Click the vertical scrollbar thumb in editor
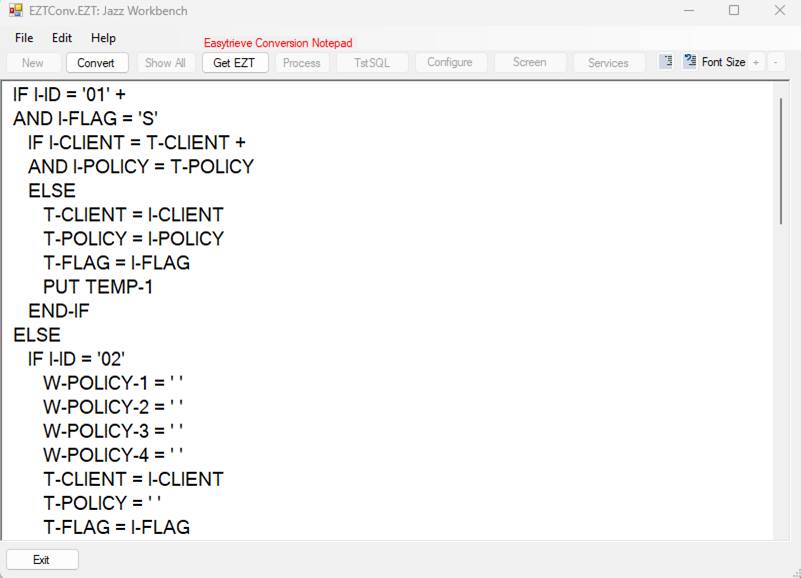The height and width of the screenshot is (578, 801). pyautogui.click(x=781, y=160)
